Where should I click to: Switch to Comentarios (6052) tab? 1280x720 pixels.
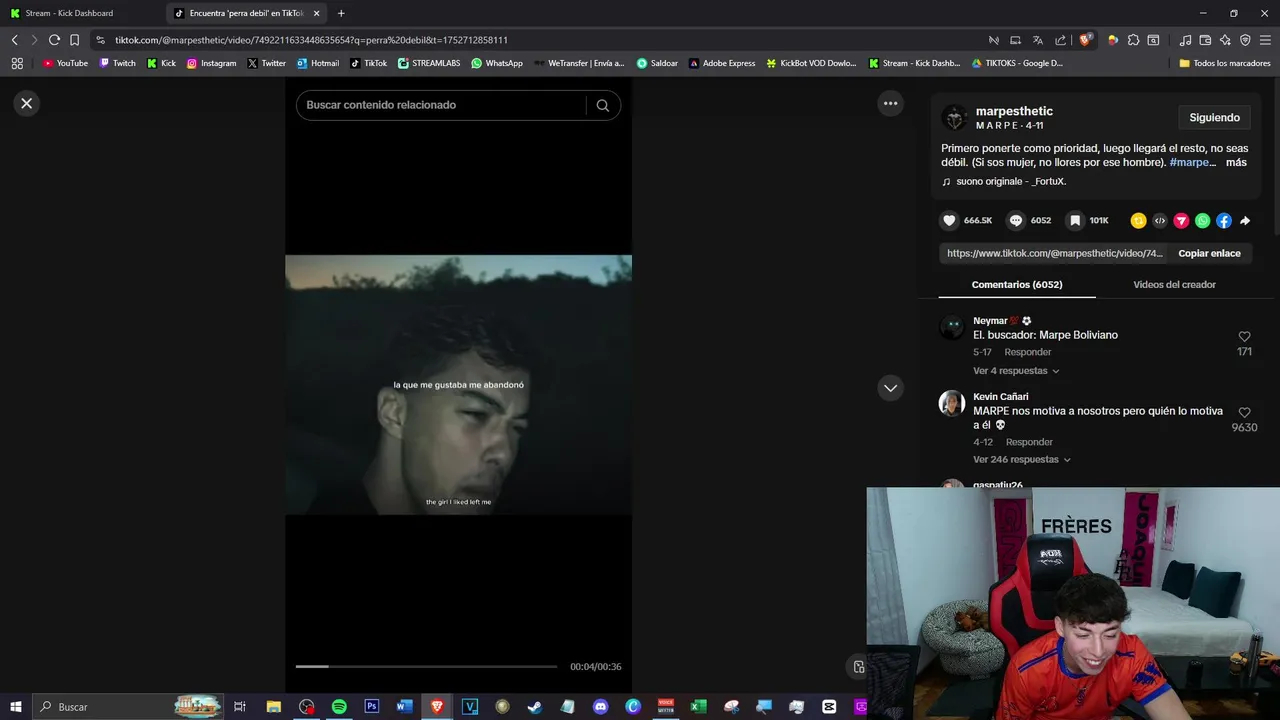[x=1017, y=285]
